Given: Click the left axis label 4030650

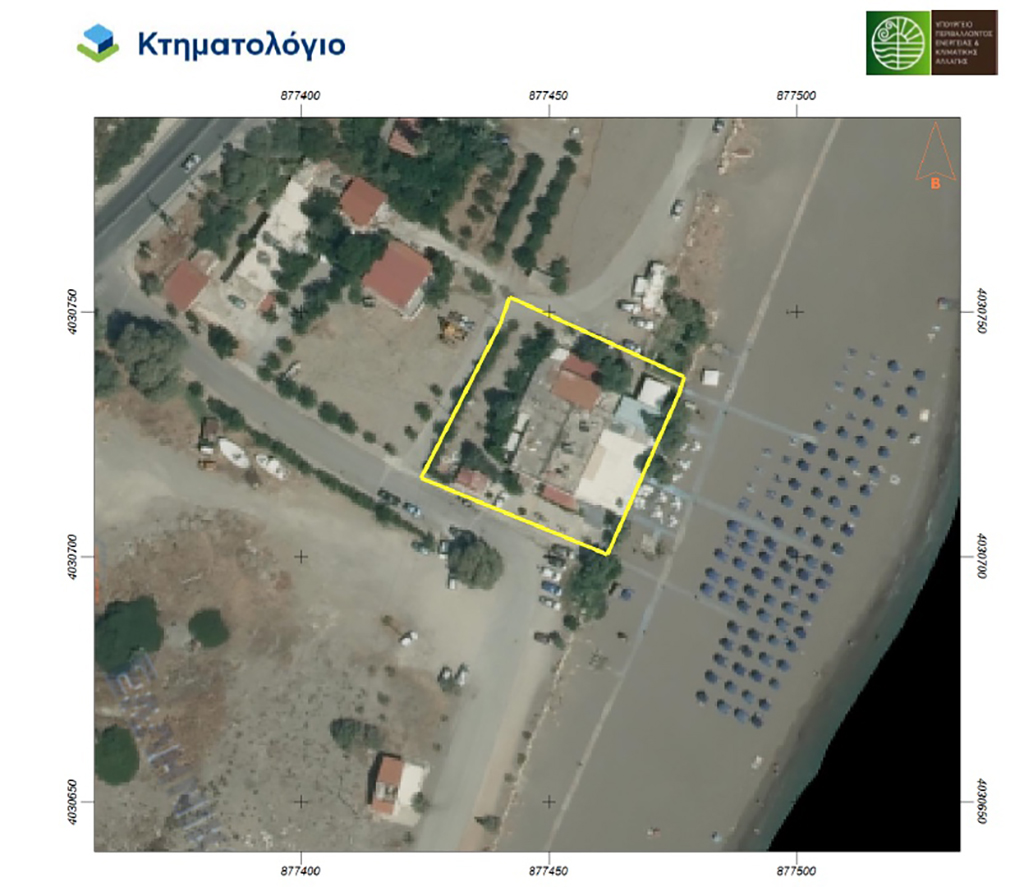Looking at the screenshot, I should pyautogui.click(x=70, y=801).
